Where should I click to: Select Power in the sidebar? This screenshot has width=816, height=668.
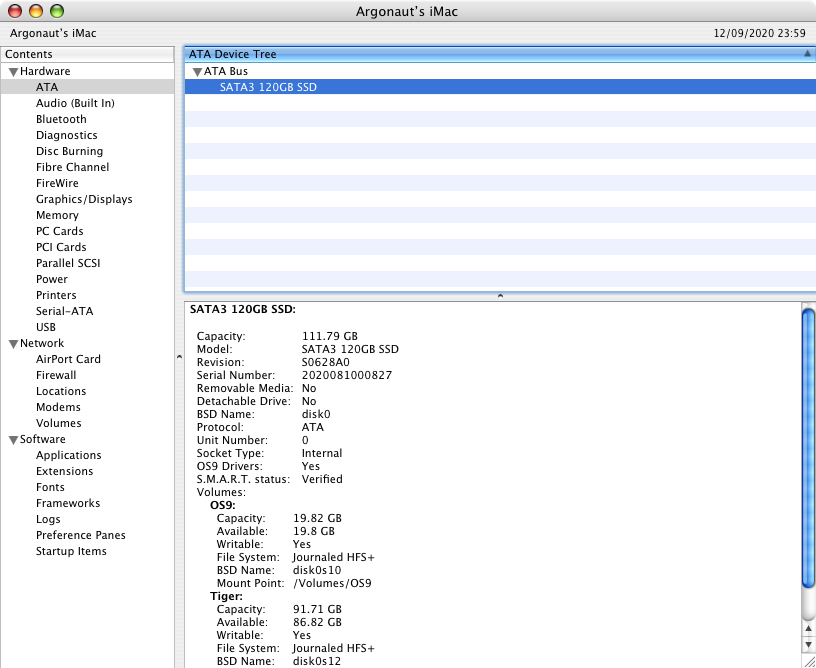[x=52, y=279]
